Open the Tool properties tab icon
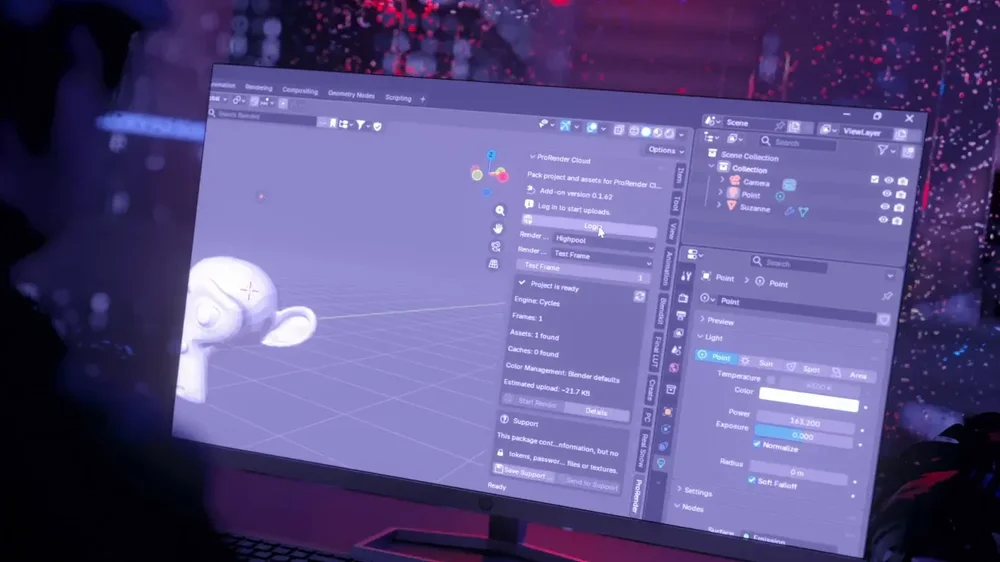This screenshot has height=562, width=1000. coord(686,276)
